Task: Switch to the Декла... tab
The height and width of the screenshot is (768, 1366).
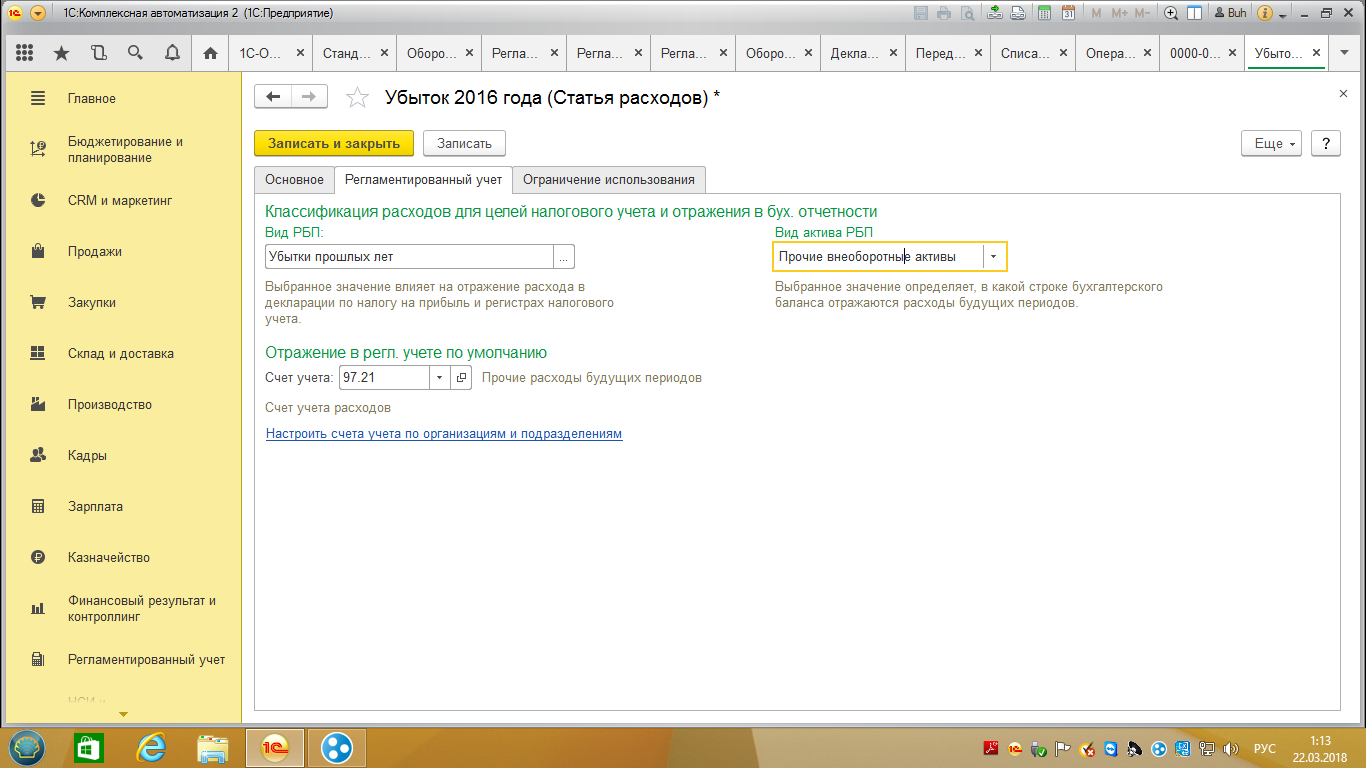Action: point(848,54)
